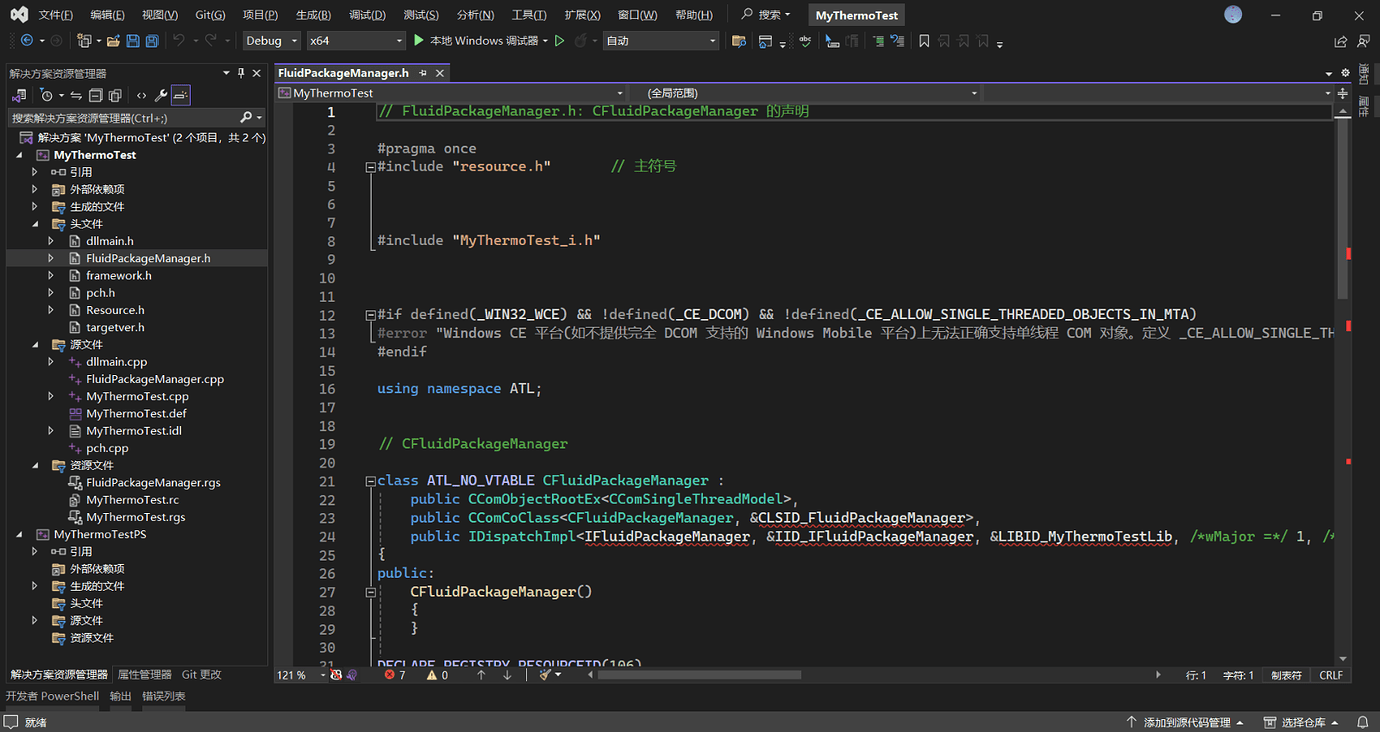Toggle pin on FluidPackageManager.h tab
The image size is (1380, 732).
(x=423, y=73)
